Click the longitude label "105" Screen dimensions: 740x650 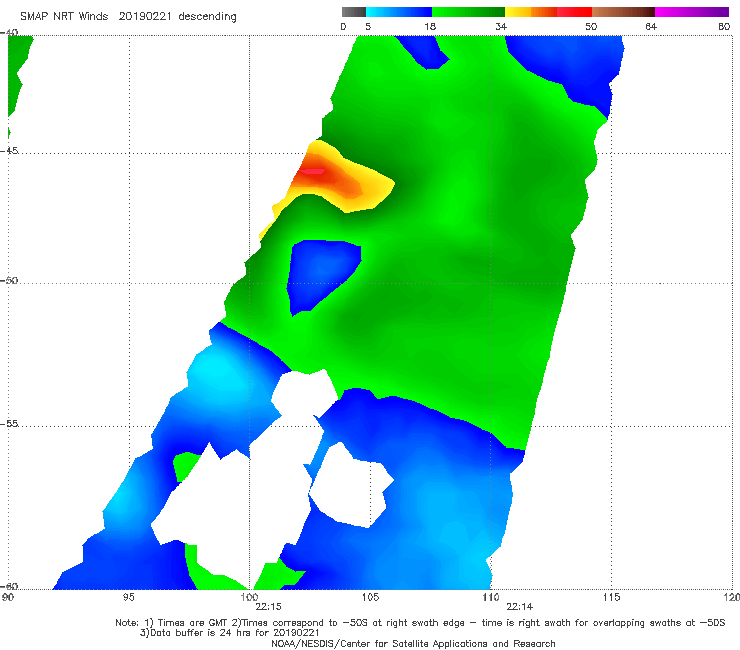pos(370,598)
